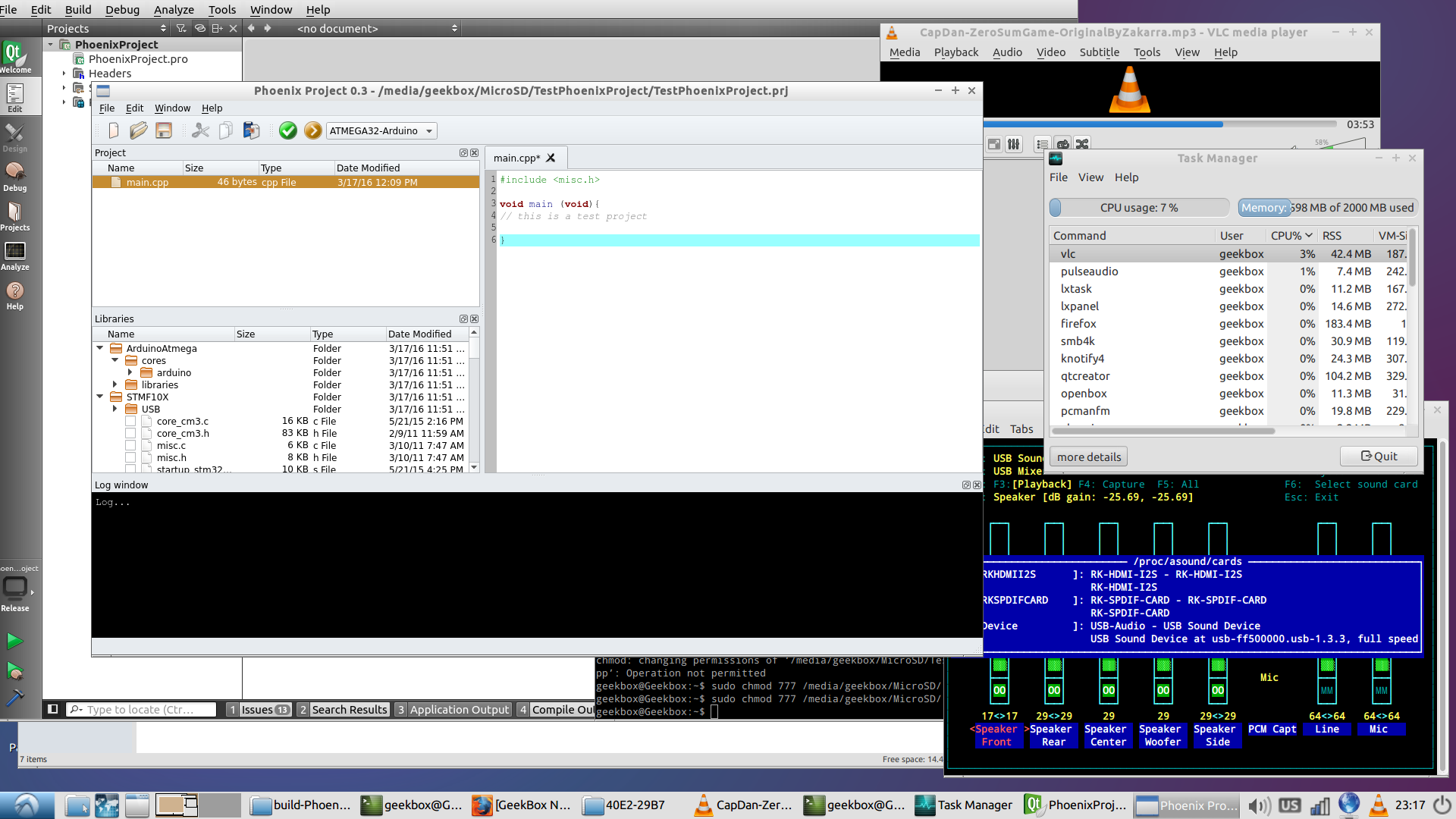Collapse the ArduinoAtmega library tree
Viewport: 1456px width, 819px height.
tap(99, 348)
